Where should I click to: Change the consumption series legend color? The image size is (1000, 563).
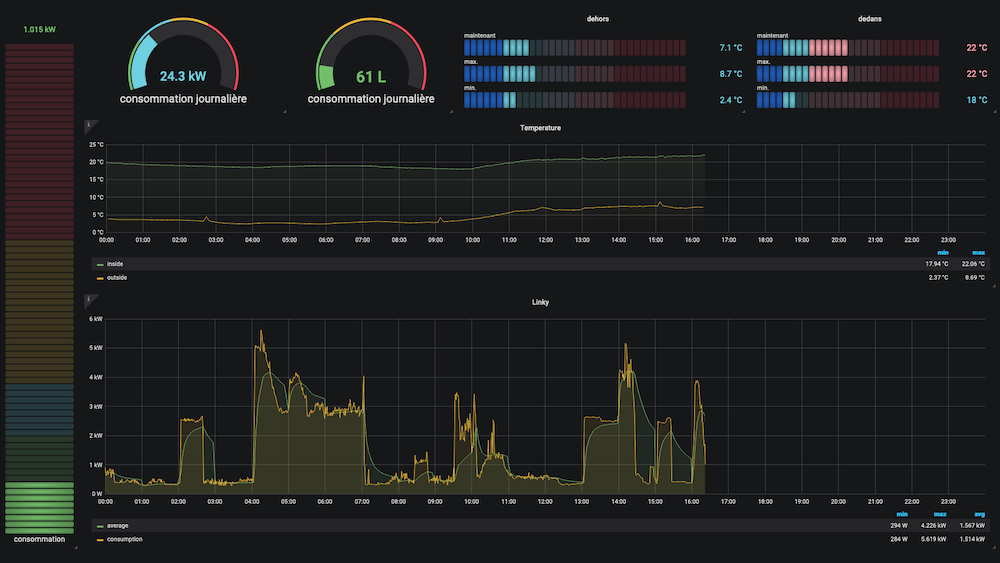click(100, 540)
